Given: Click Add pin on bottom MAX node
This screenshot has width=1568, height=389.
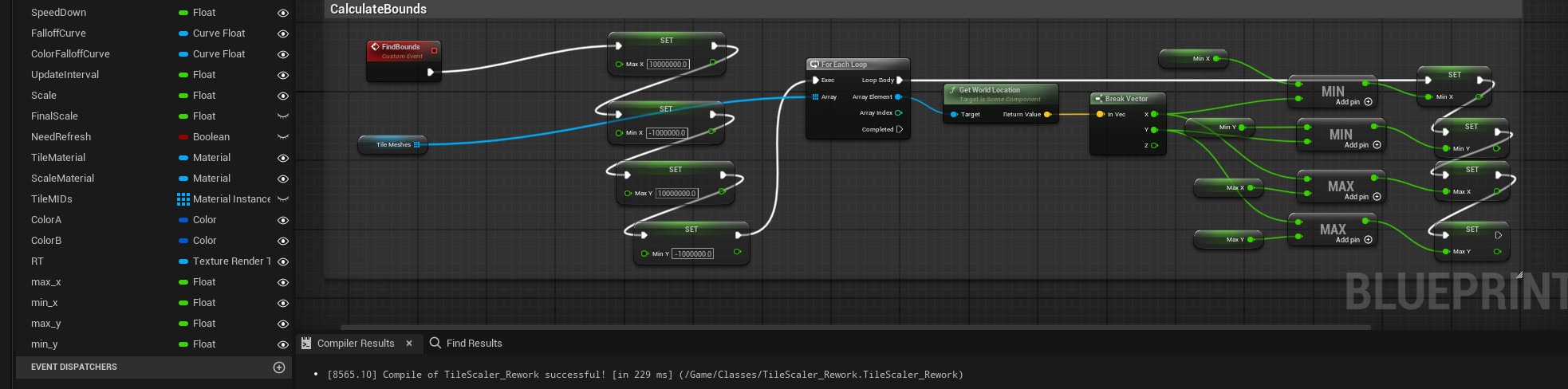Looking at the screenshot, I should (1368, 240).
